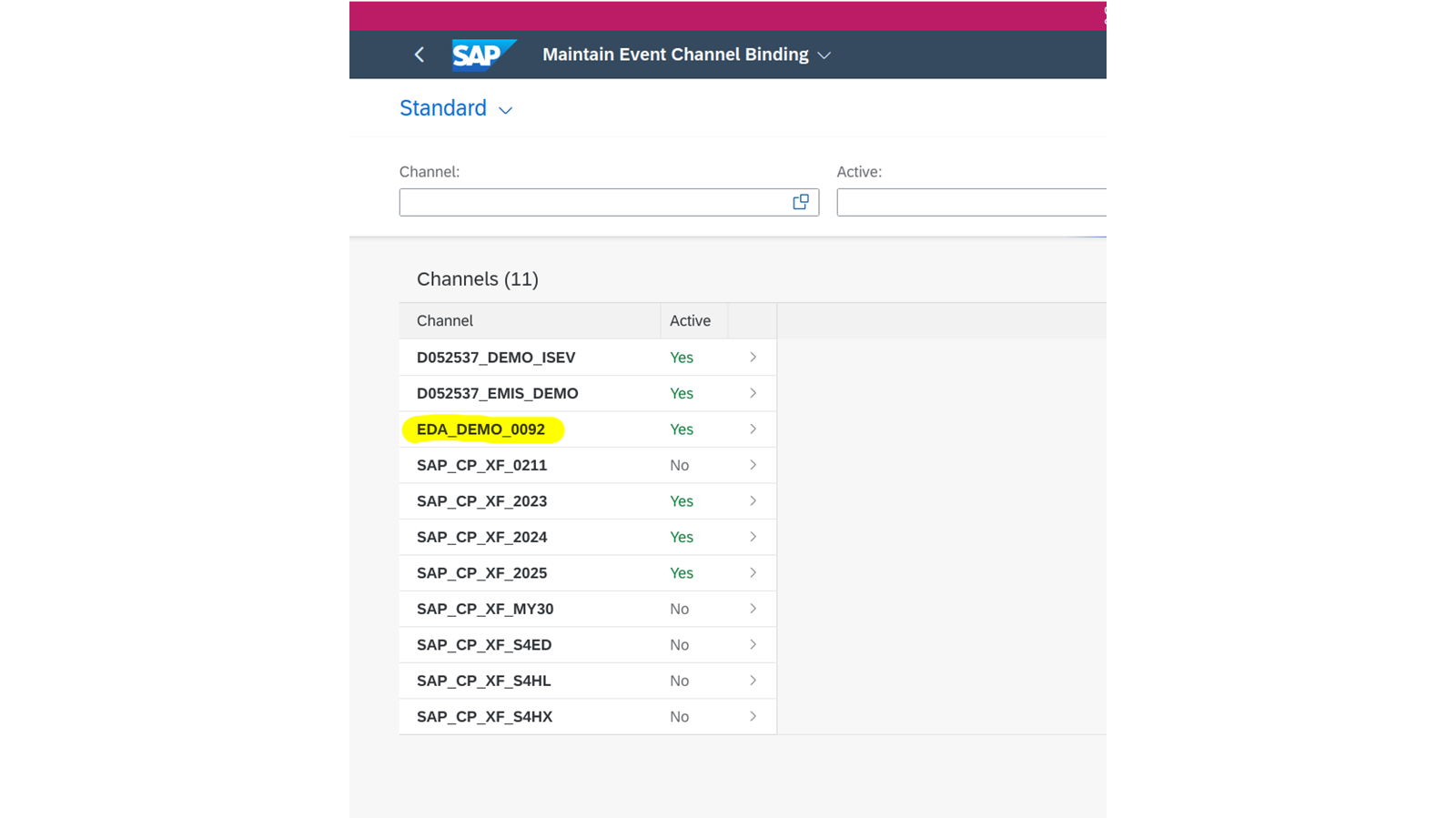
Task: Select channel SAP_CP_XF_2023
Action: pyautogui.click(x=482, y=501)
